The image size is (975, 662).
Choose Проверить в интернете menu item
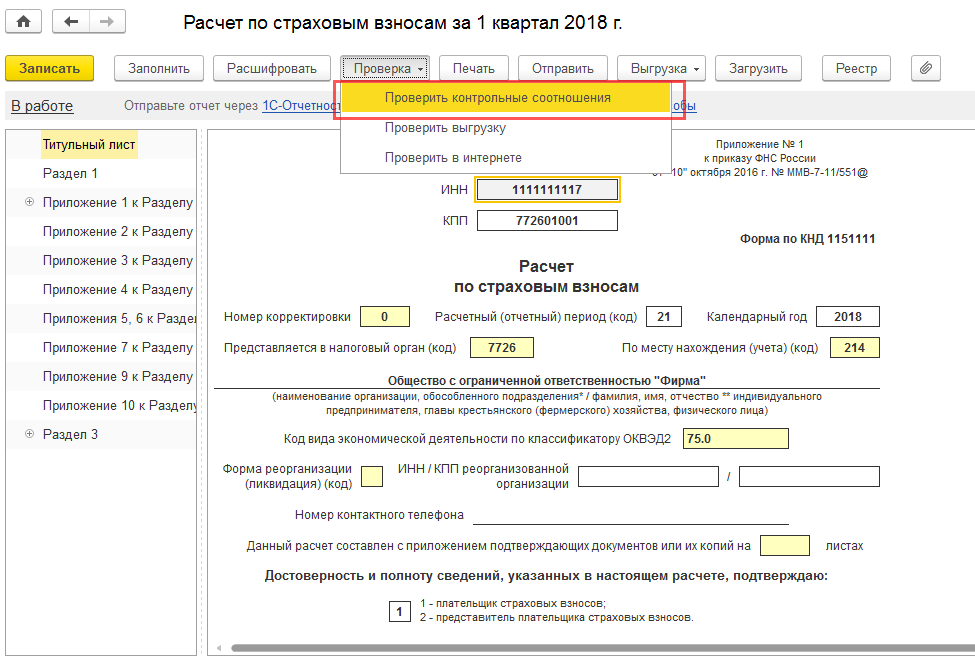506,157
